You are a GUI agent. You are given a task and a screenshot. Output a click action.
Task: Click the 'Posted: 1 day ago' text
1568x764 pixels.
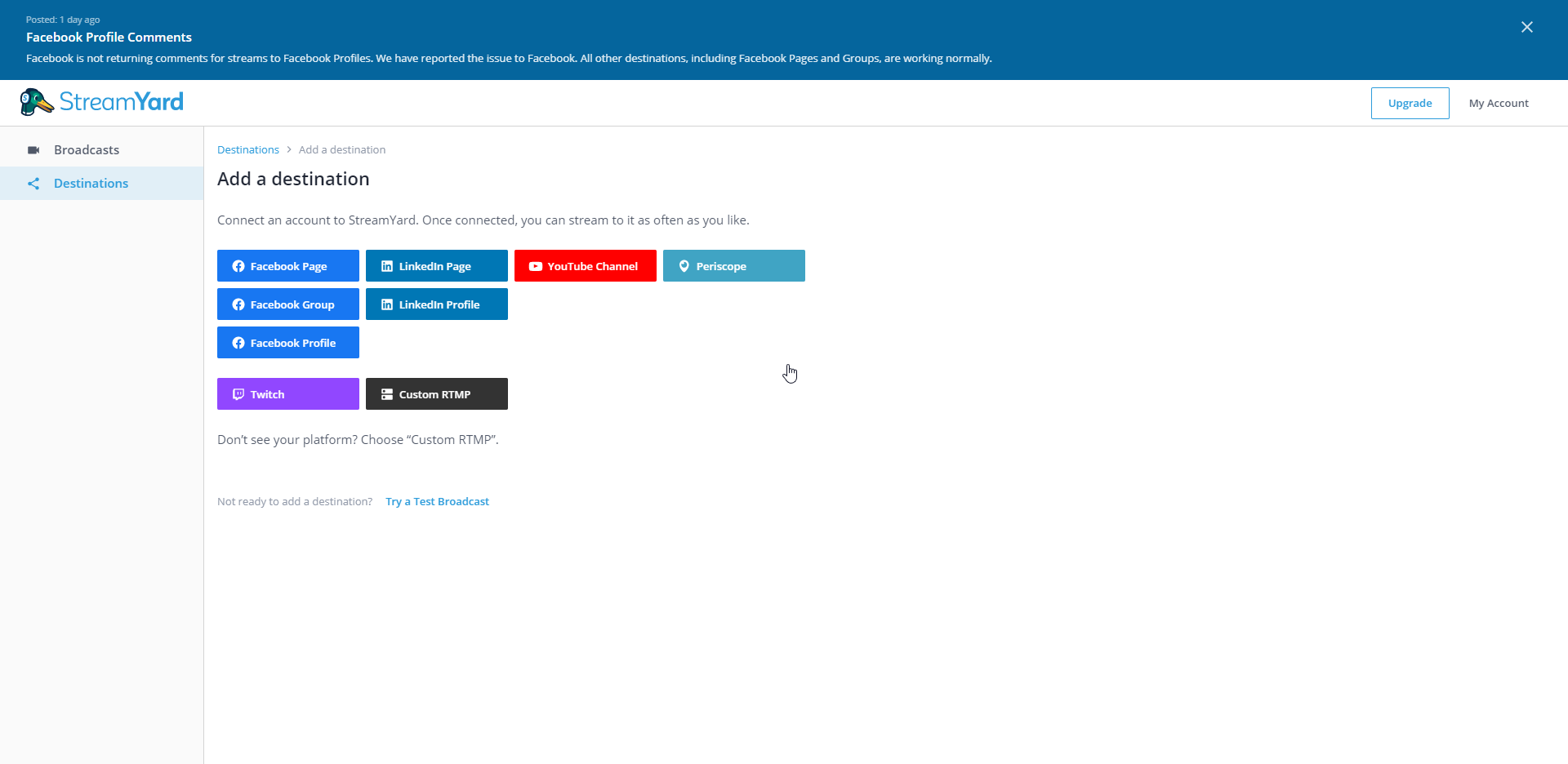click(x=63, y=20)
